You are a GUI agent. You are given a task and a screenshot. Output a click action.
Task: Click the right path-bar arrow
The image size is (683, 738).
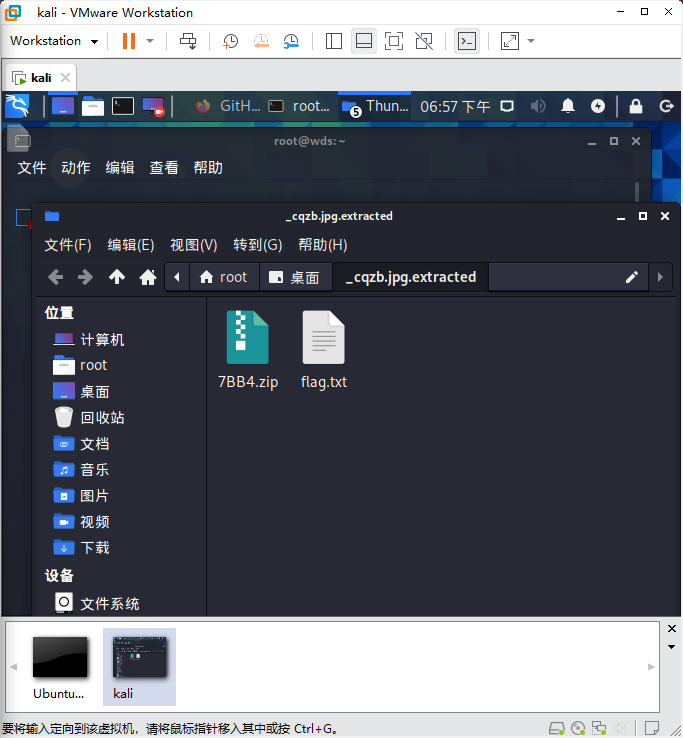coord(660,277)
